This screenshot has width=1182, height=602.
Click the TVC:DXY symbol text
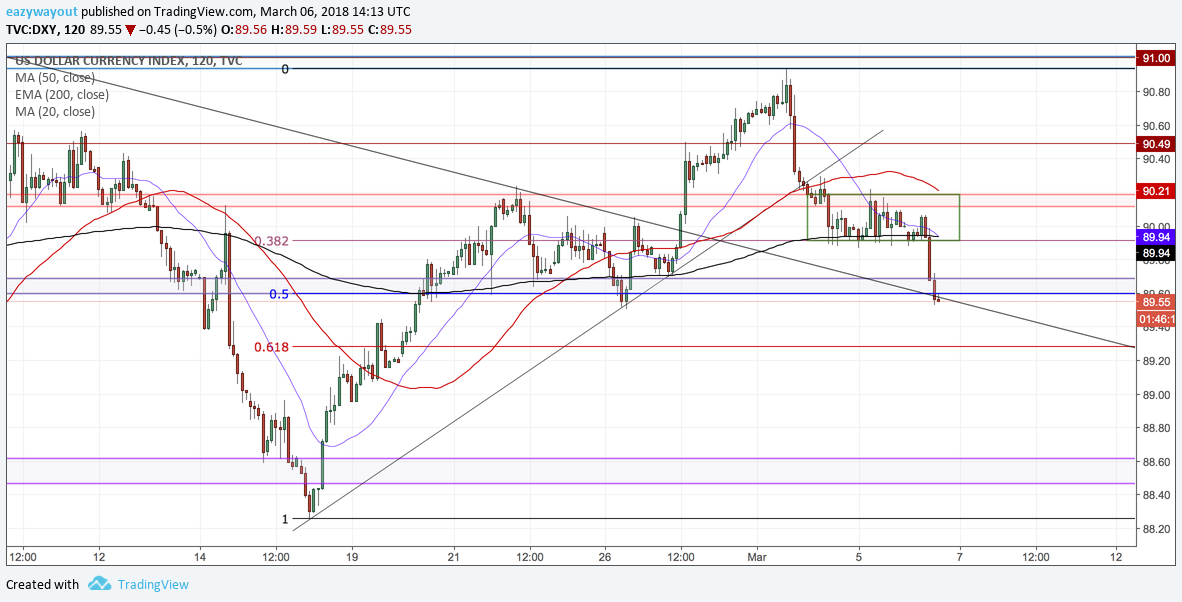click(32, 29)
